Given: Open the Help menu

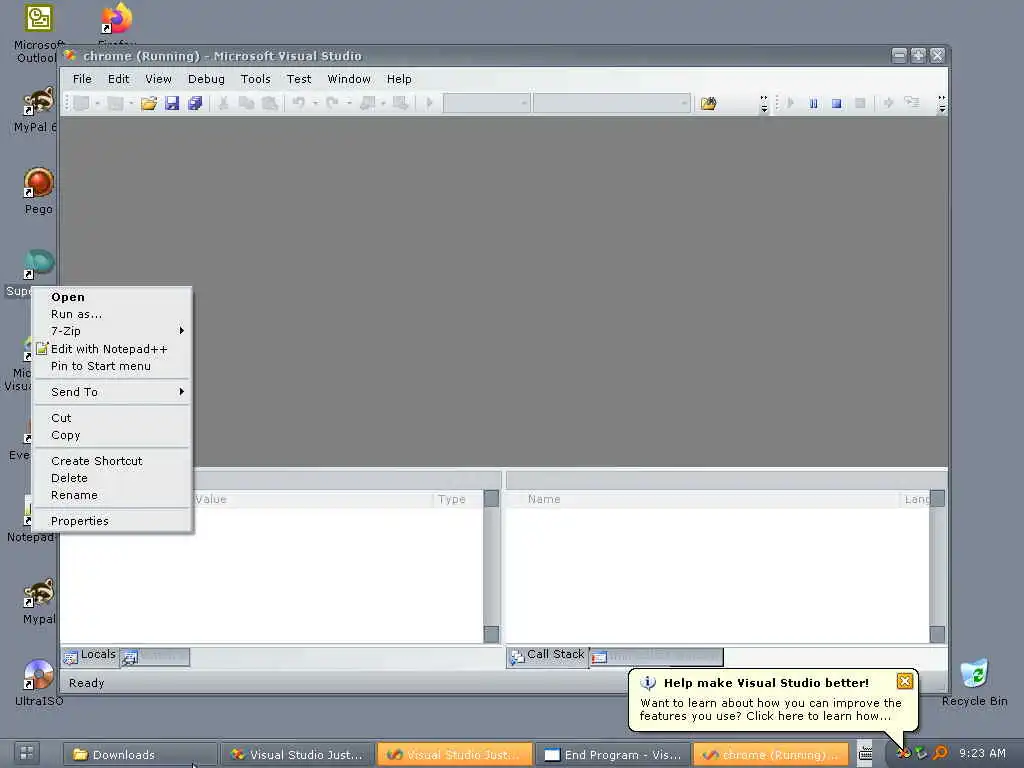Looking at the screenshot, I should tap(399, 79).
